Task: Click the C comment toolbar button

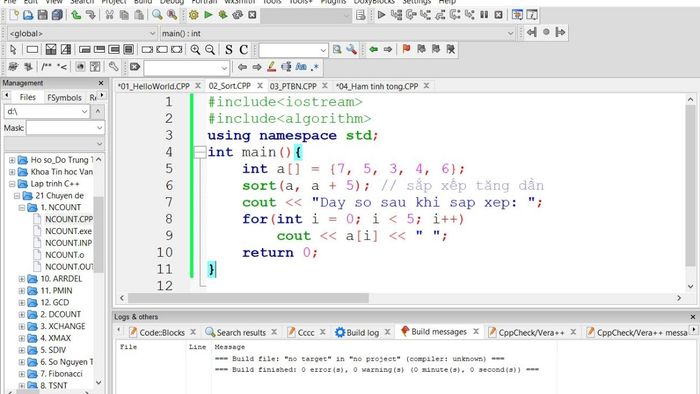Action: coord(243,50)
